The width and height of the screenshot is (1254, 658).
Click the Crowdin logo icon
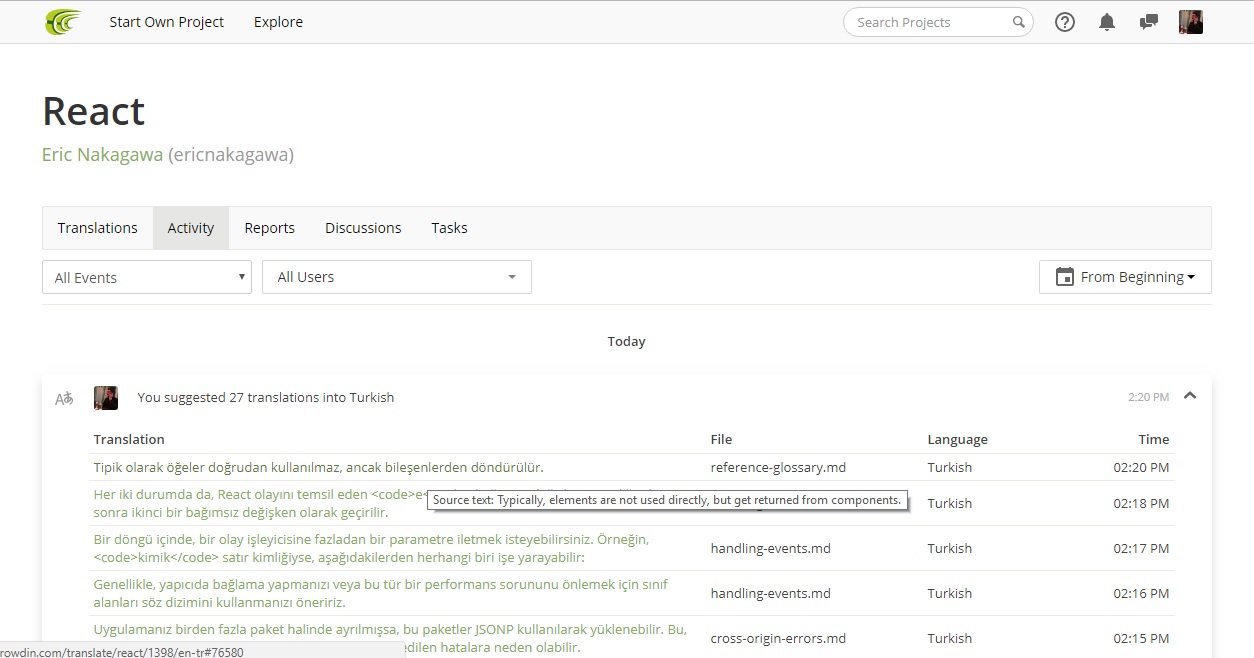point(64,21)
